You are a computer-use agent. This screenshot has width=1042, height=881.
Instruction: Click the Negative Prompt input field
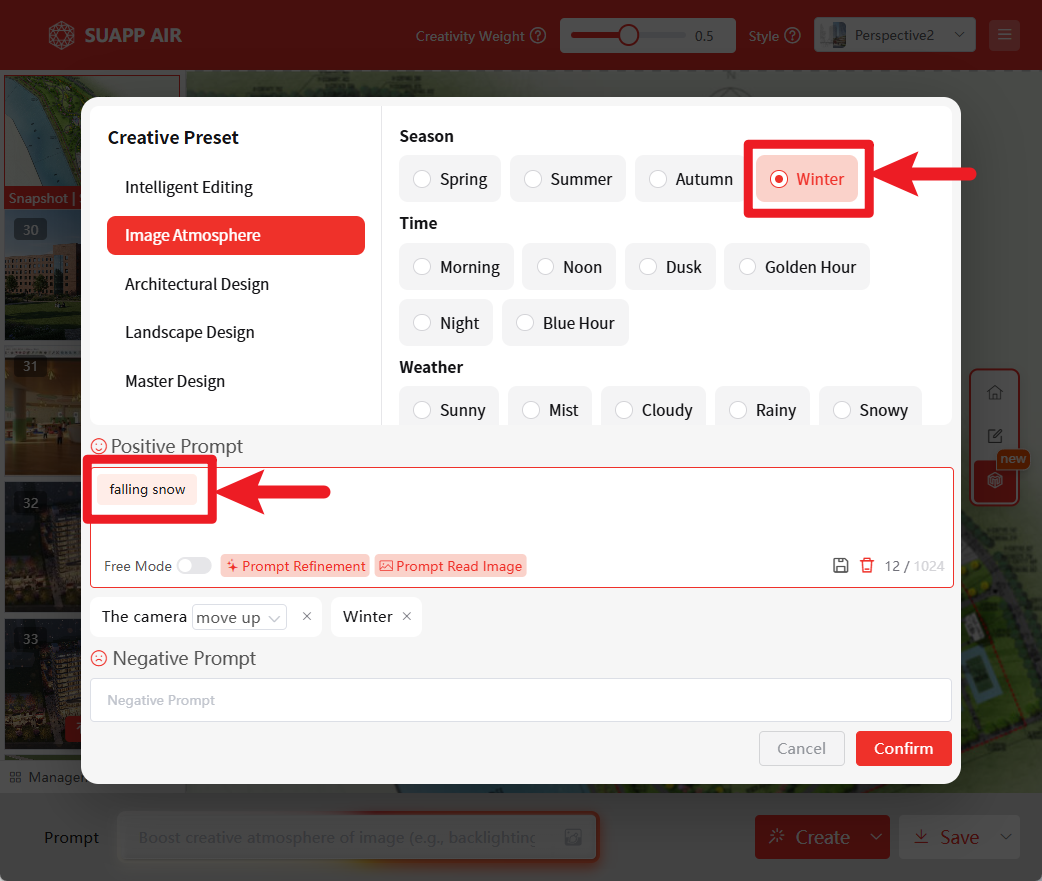point(520,700)
